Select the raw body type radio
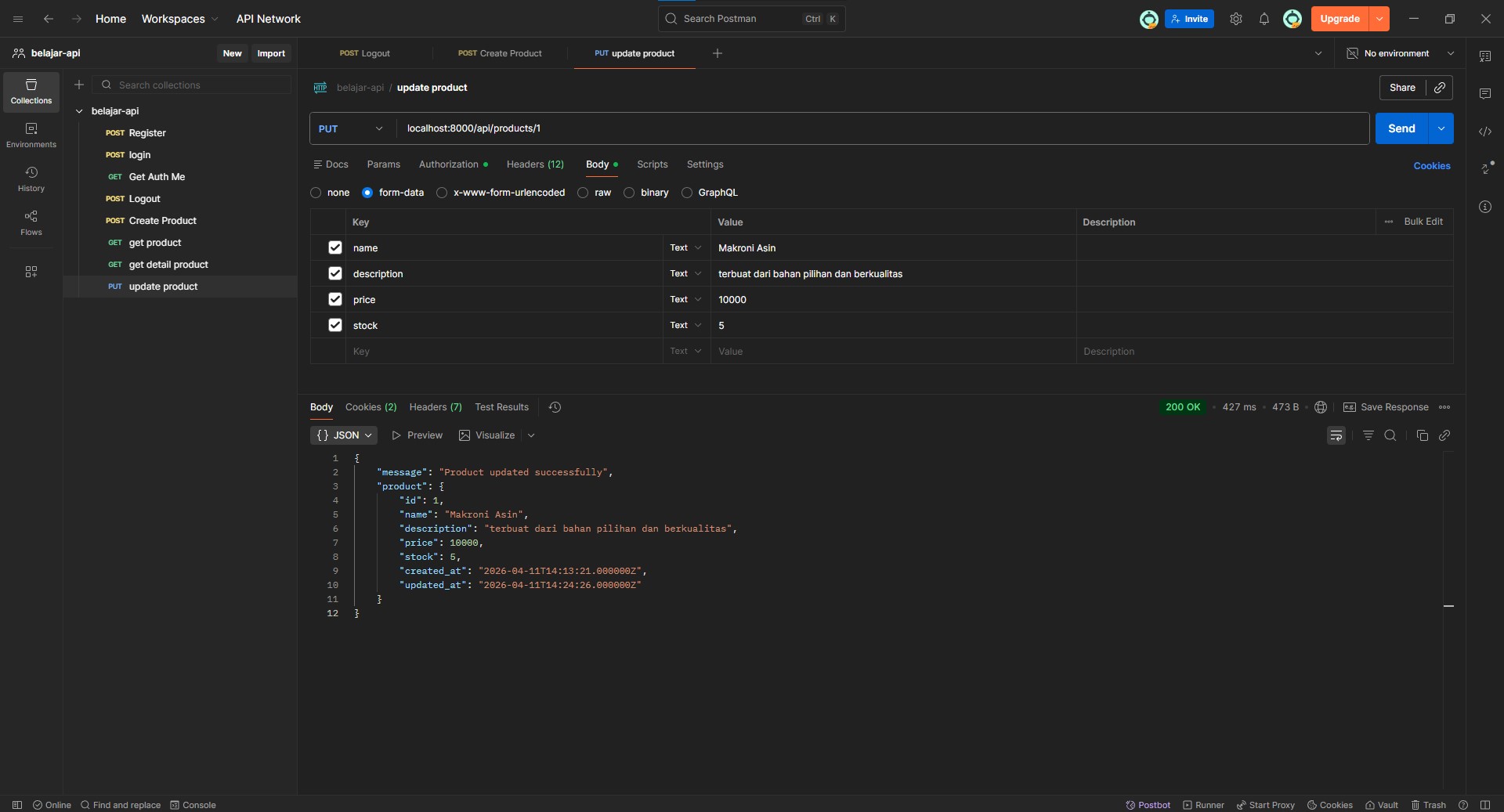 (x=583, y=193)
